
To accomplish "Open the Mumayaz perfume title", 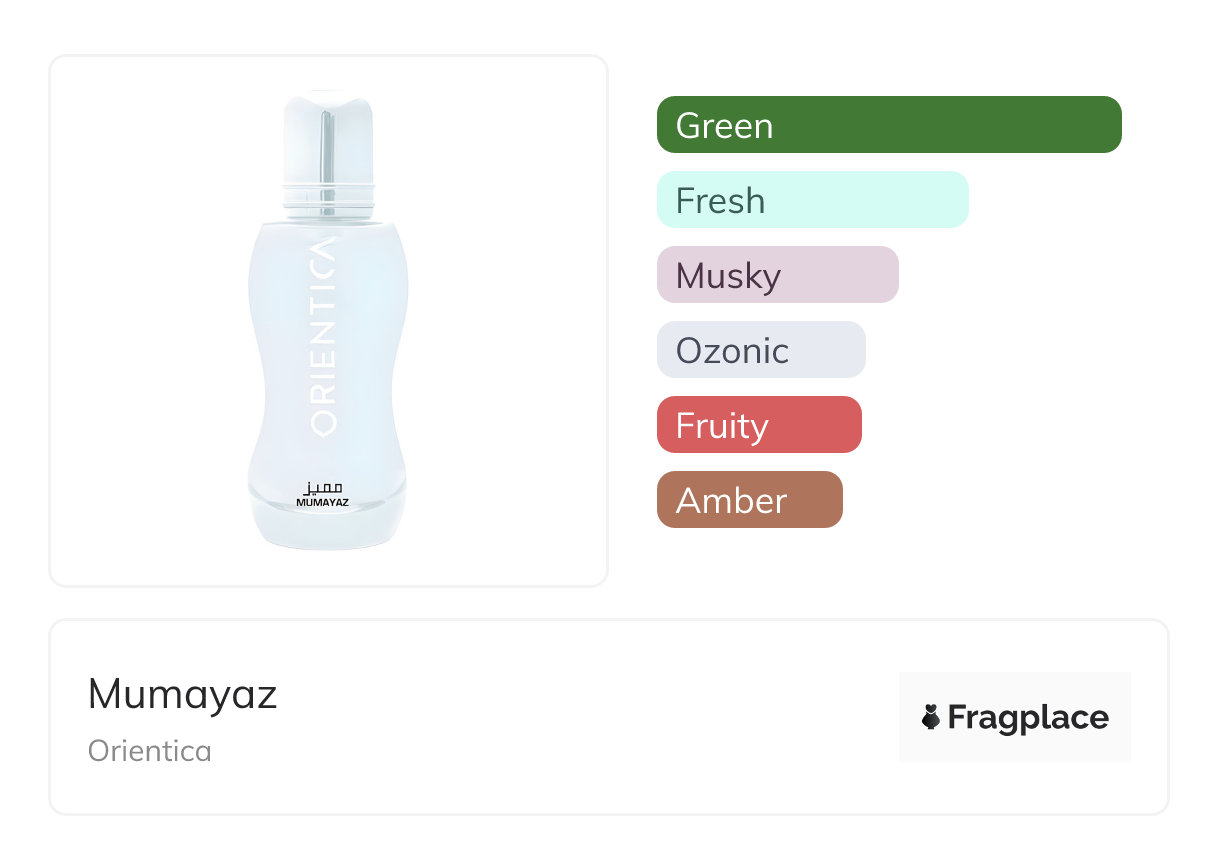I will click(182, 694).
